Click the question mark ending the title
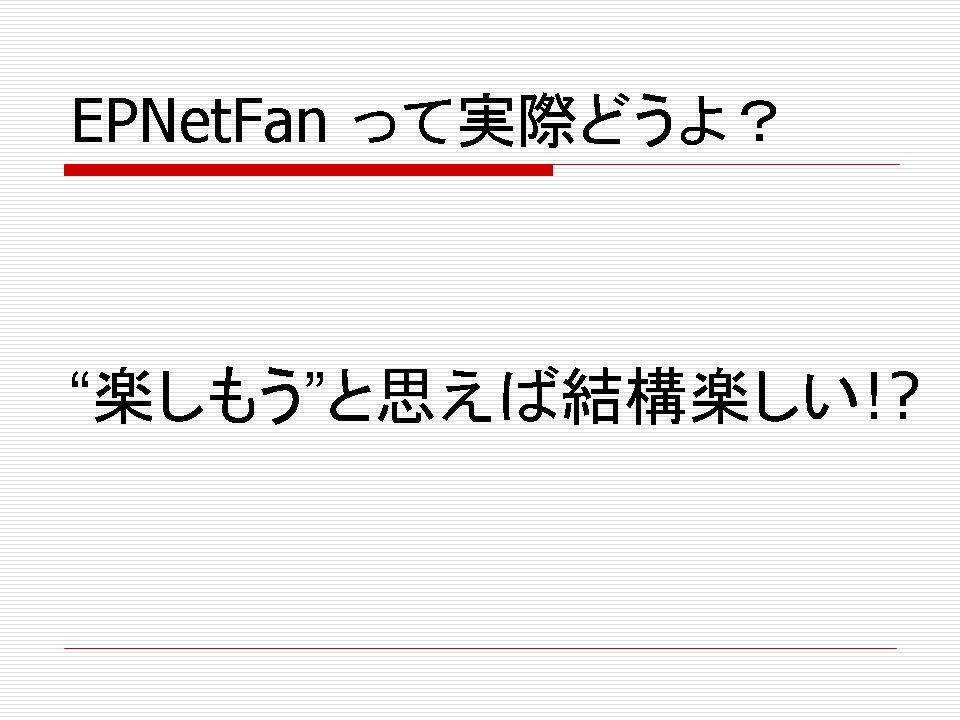Image resolution: width=960 pixels, height=720 pixels. pyautogui.click(x=759, y=121)
